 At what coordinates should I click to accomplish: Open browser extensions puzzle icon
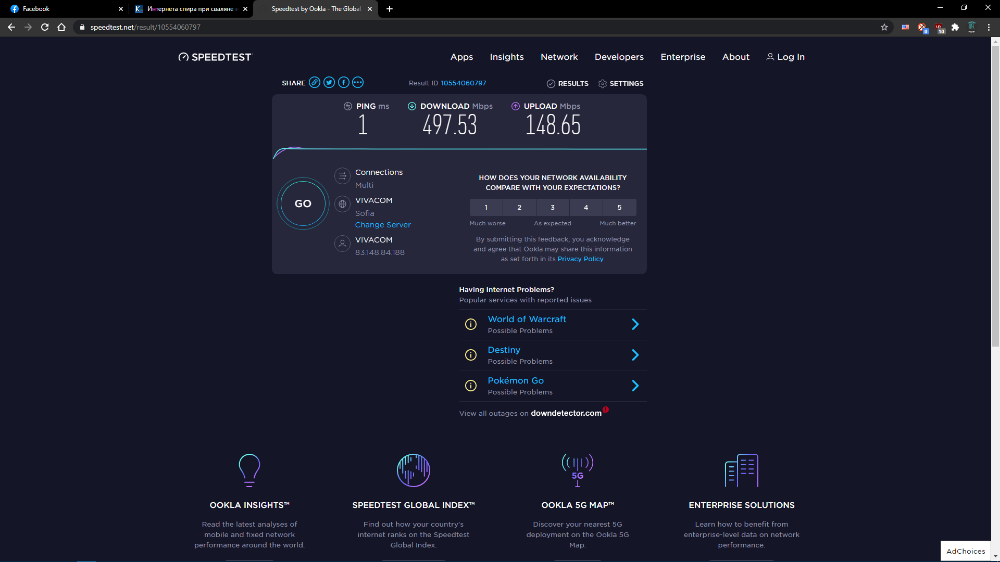(955, 27)
